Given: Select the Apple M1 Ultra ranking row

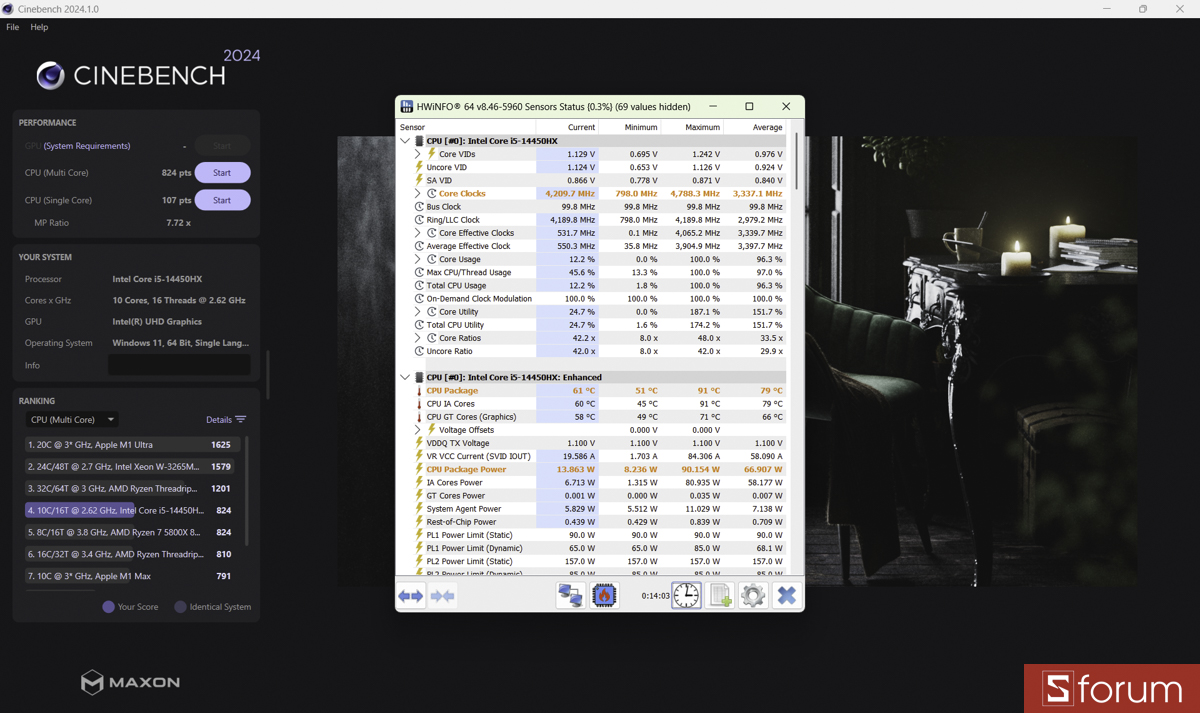Looking at the screenshot, I should click(x=131, y=445).
